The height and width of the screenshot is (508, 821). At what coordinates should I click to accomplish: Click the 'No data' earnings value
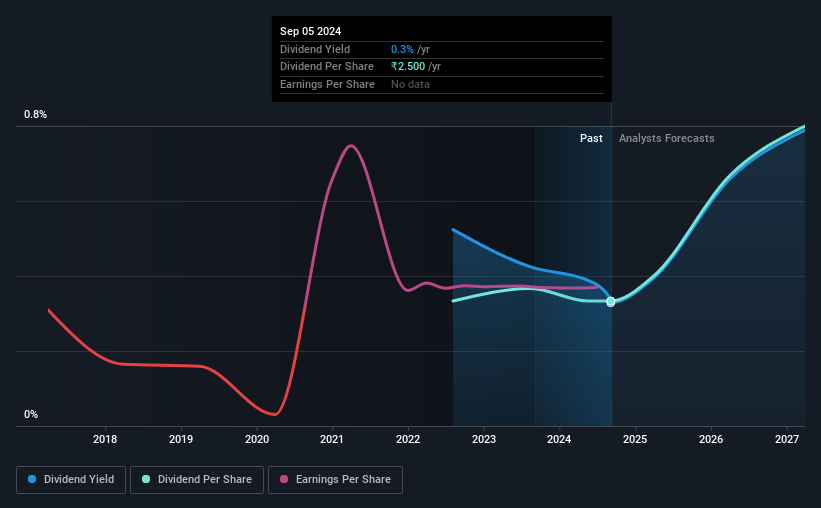click(410, 84)
